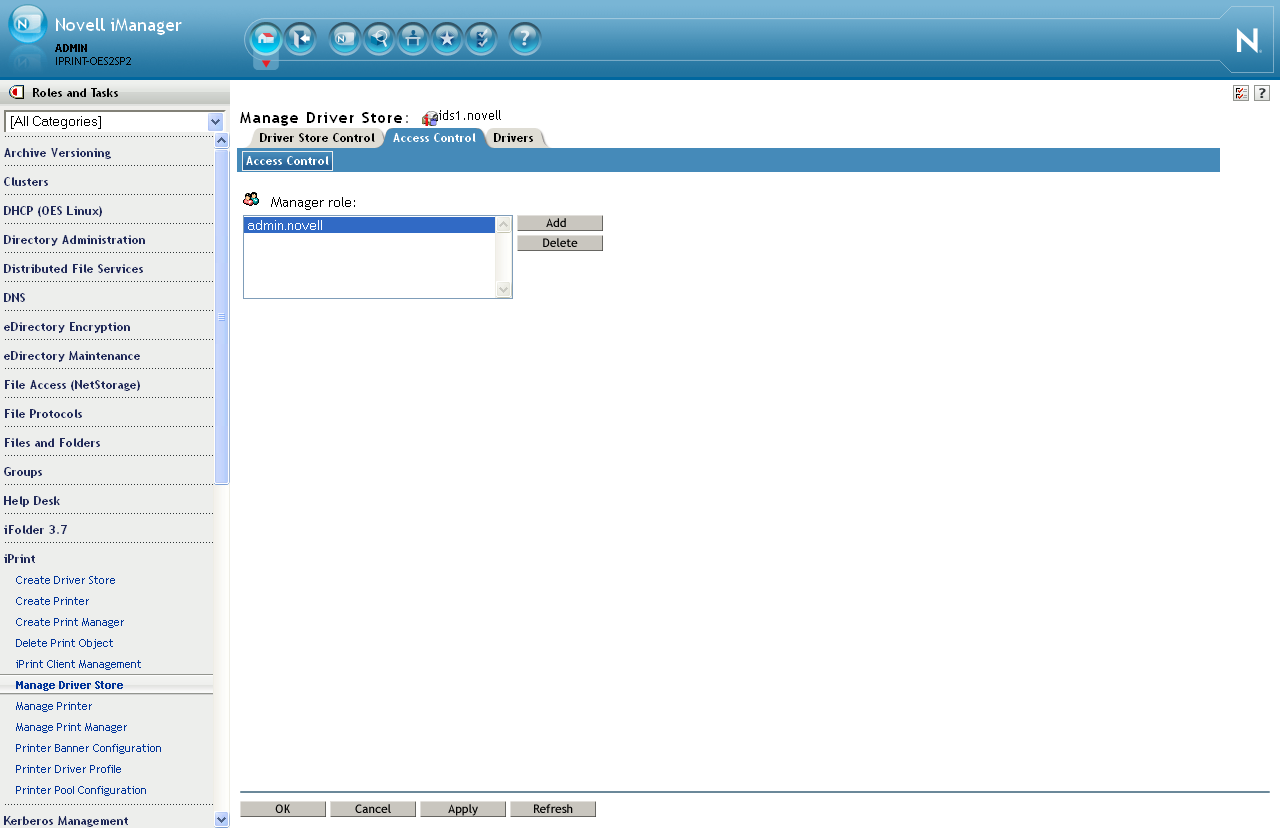Open the All Categories dropdown
This screenshot has width=1280, height=828.
tap(115, 122)
